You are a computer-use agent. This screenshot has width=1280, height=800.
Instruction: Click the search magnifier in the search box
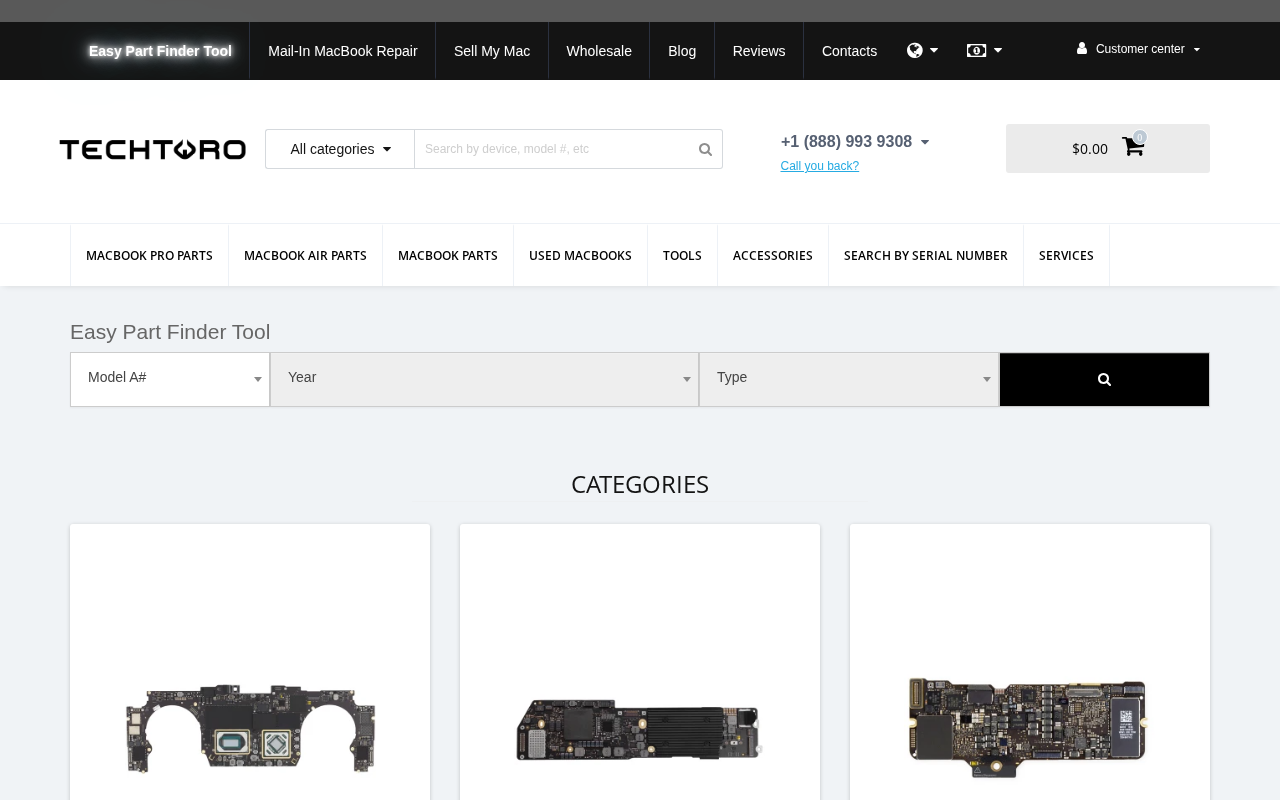[x=705, y=149]
